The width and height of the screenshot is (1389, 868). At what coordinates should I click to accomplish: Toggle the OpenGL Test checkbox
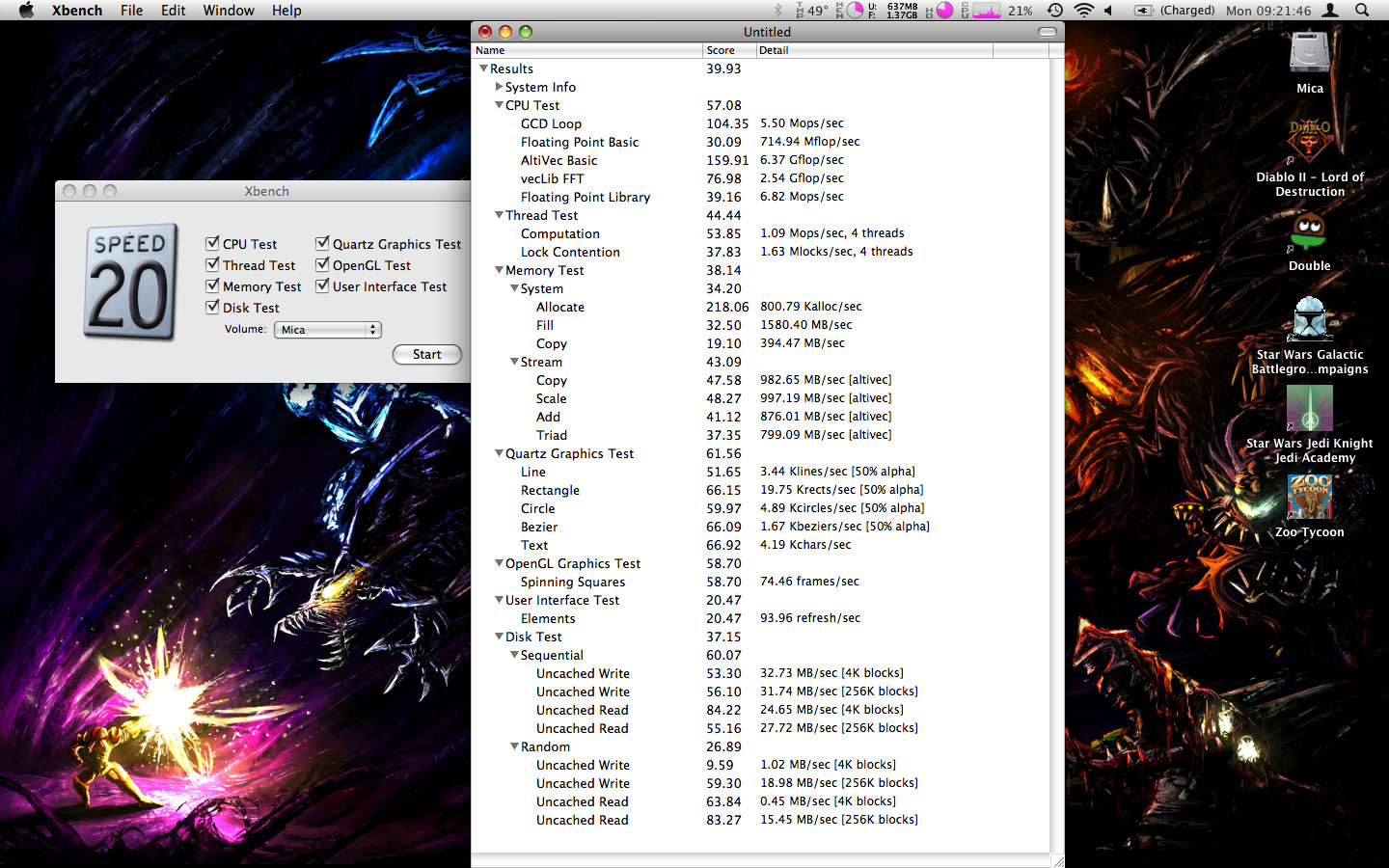[x=322, y=264]
